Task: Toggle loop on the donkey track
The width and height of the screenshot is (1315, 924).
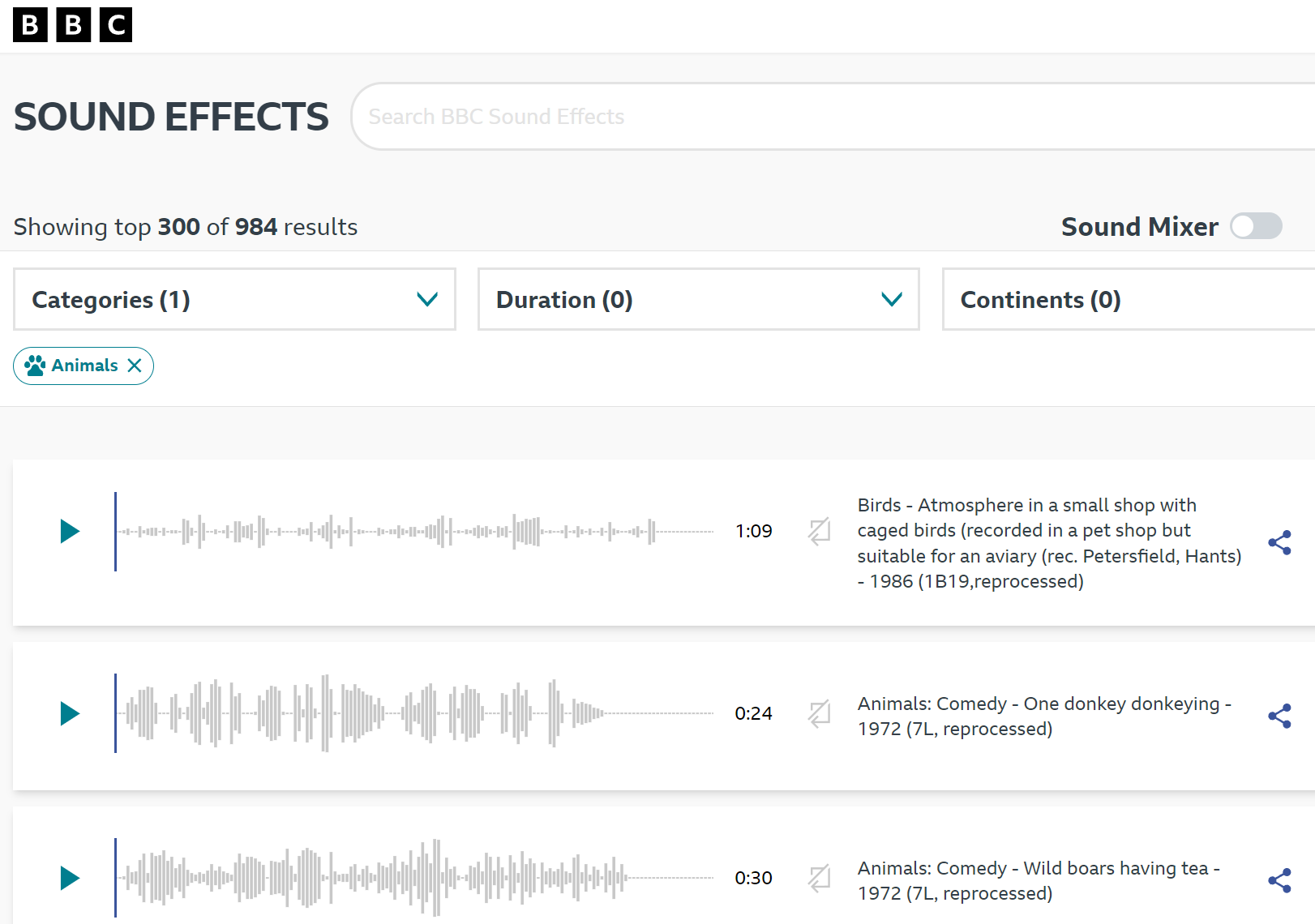Action: coord(819,714)
